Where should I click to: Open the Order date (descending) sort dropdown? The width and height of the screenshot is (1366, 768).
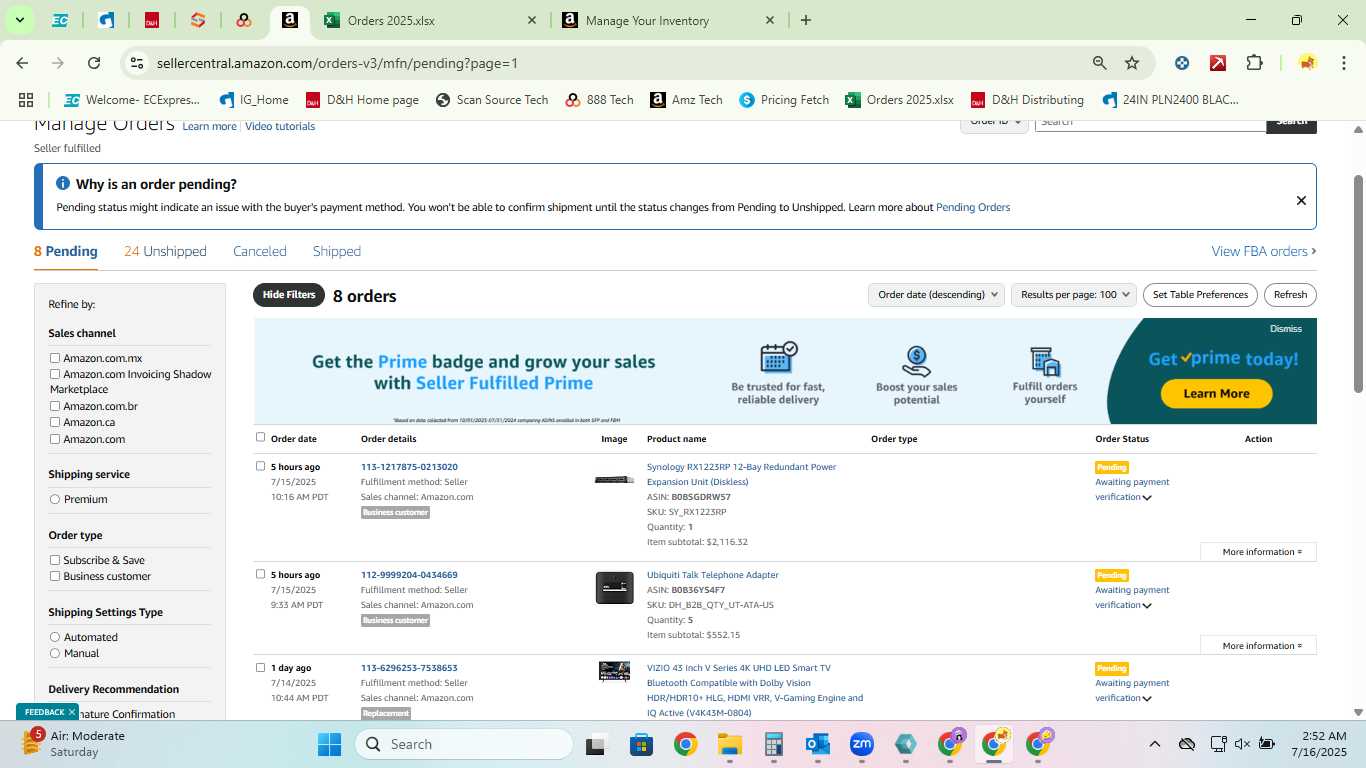[x=936, y=295]
